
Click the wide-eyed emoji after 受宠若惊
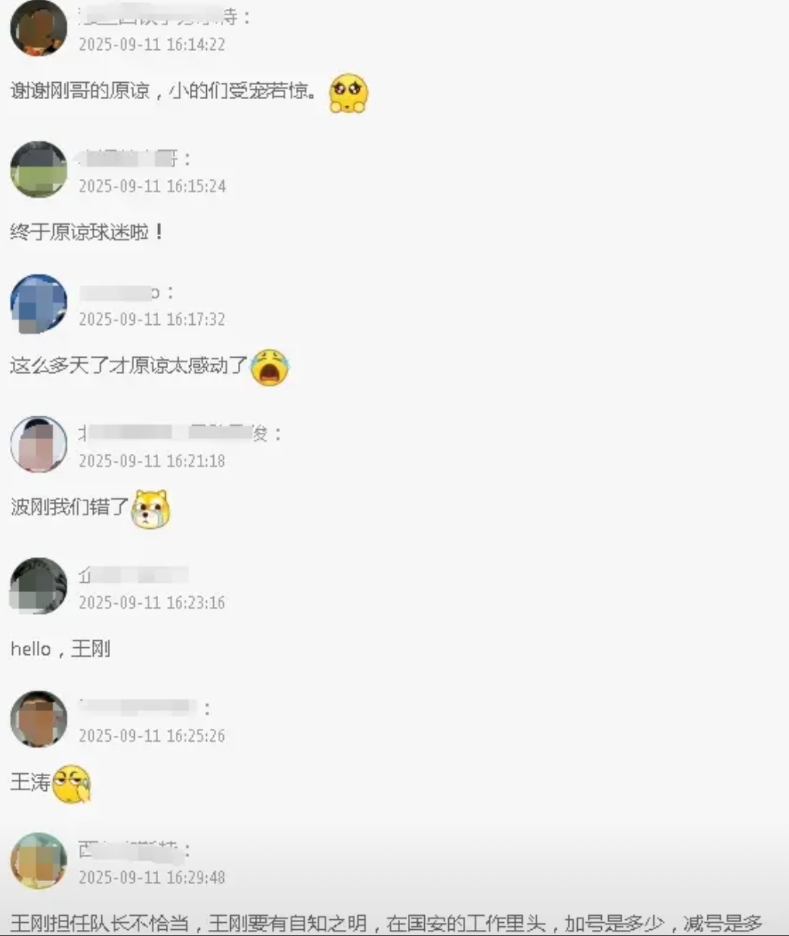(x=349, y=94)
